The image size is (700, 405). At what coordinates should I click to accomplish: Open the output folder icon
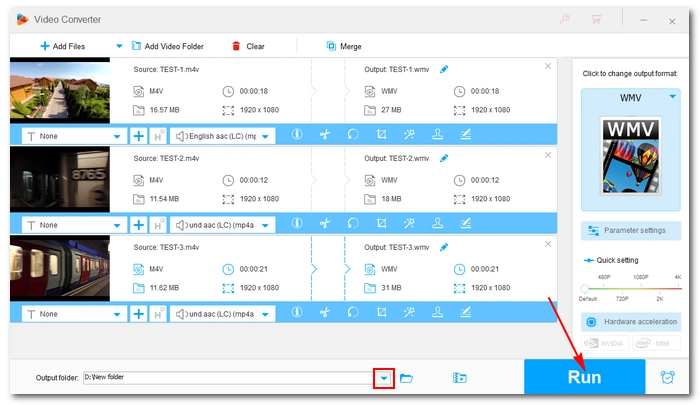click(x=406, y=378)
